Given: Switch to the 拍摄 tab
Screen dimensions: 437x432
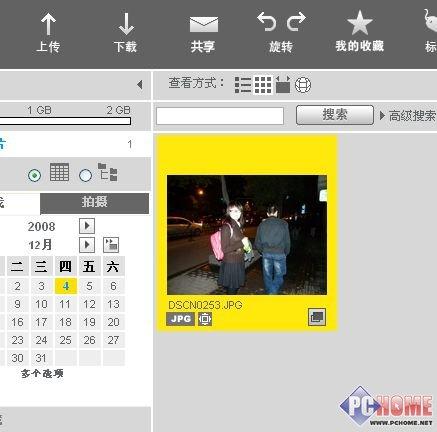Looking at the screenshot, I should tap(94, 202).
